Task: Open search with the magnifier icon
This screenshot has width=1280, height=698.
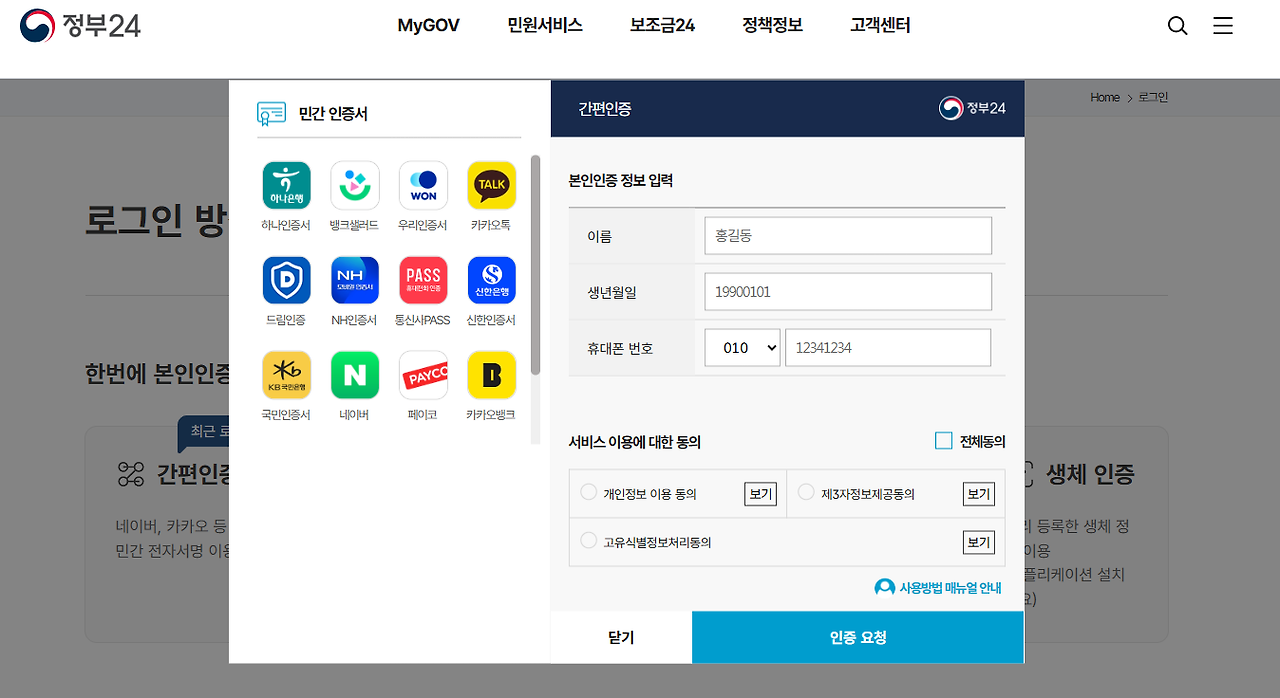Action: [1178, 26]
